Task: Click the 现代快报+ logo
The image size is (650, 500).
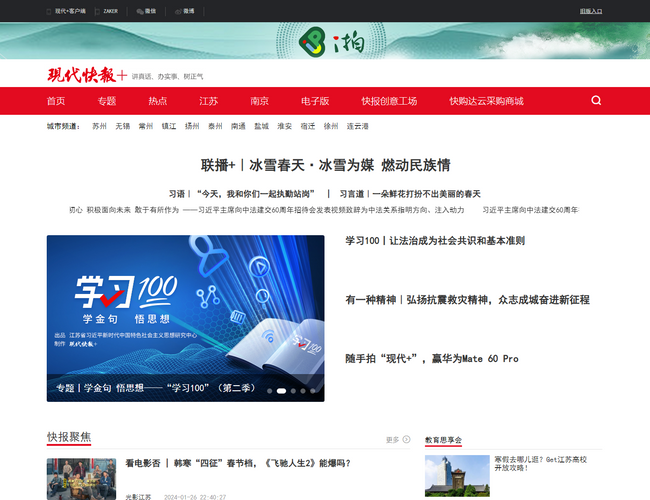Action: [x=87, y=75]
